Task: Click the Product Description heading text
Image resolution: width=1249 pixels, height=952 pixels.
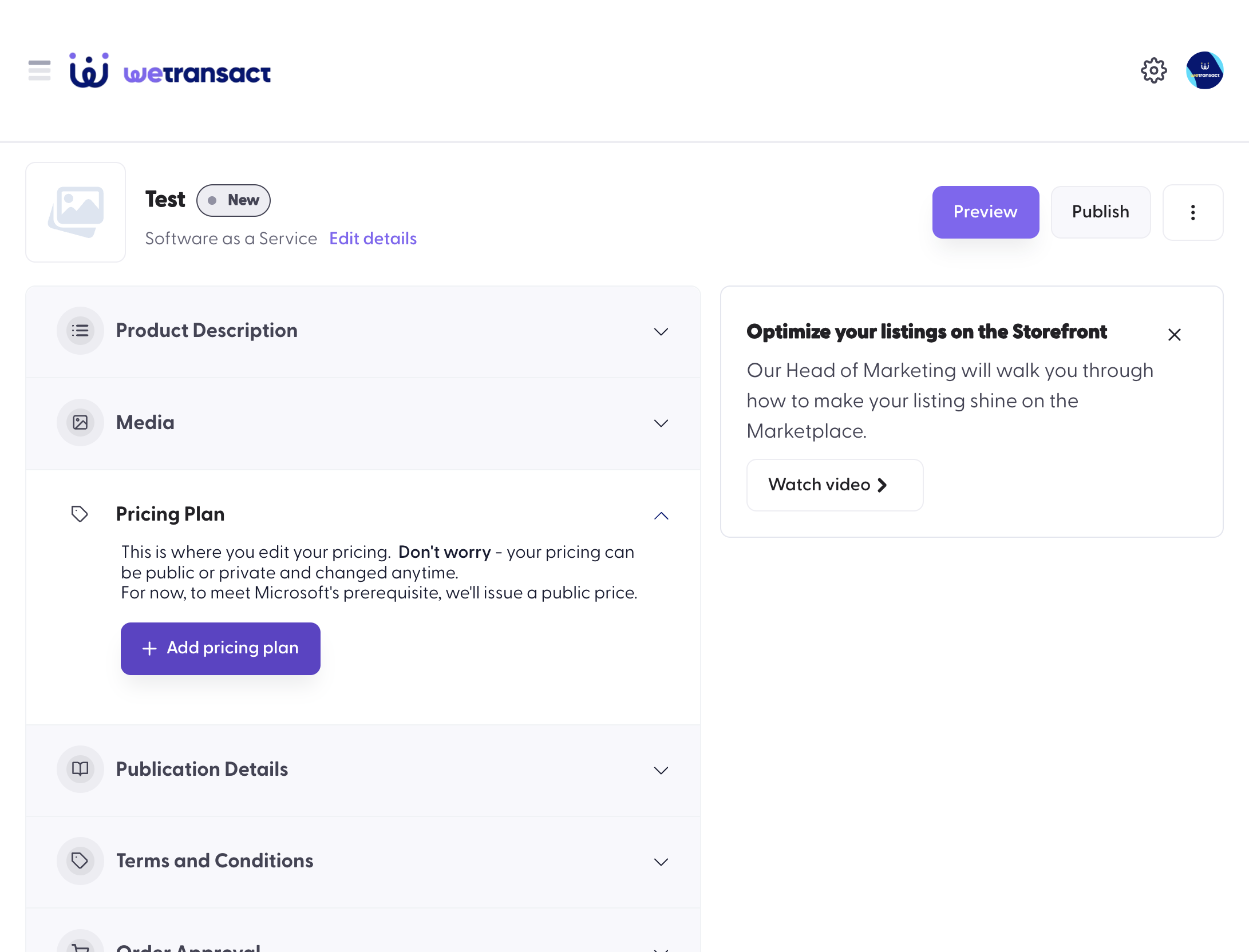Action: (x=207, y=331)
